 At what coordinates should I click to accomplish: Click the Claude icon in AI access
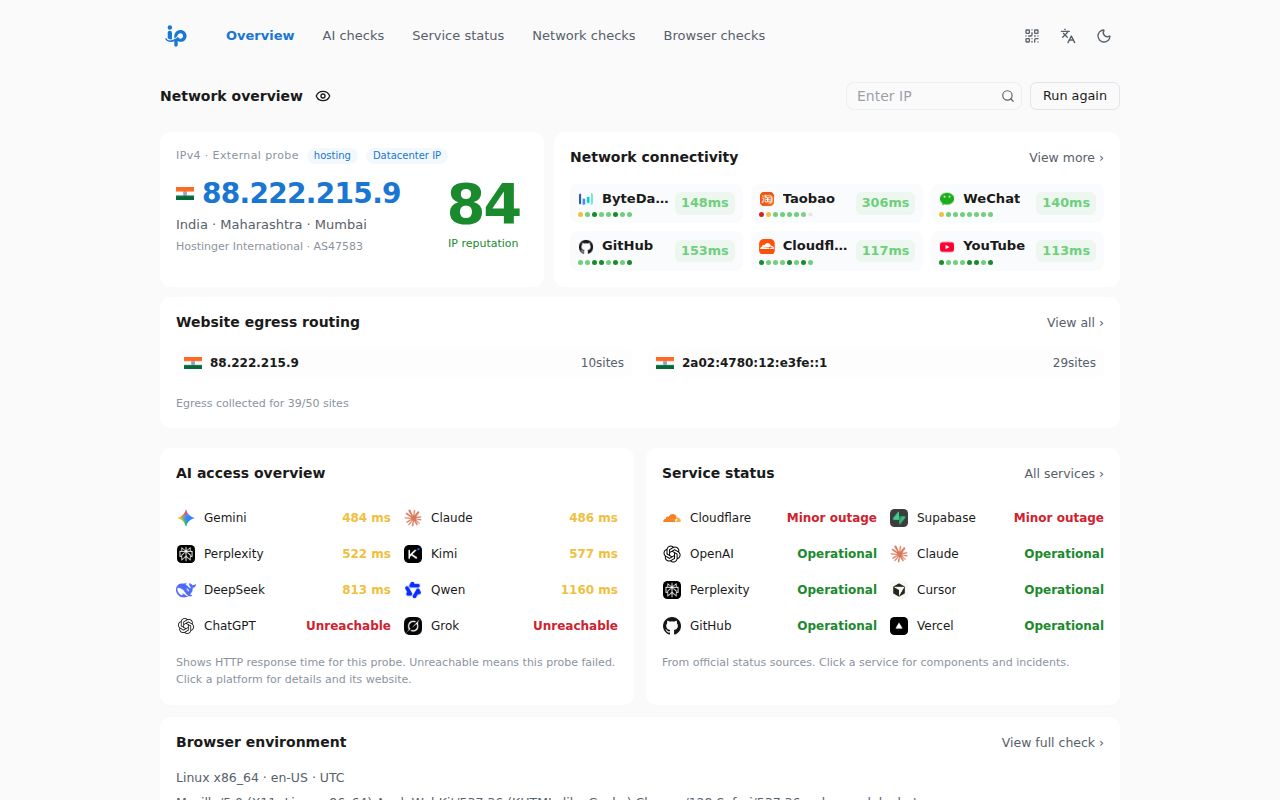tap(413, 518)
